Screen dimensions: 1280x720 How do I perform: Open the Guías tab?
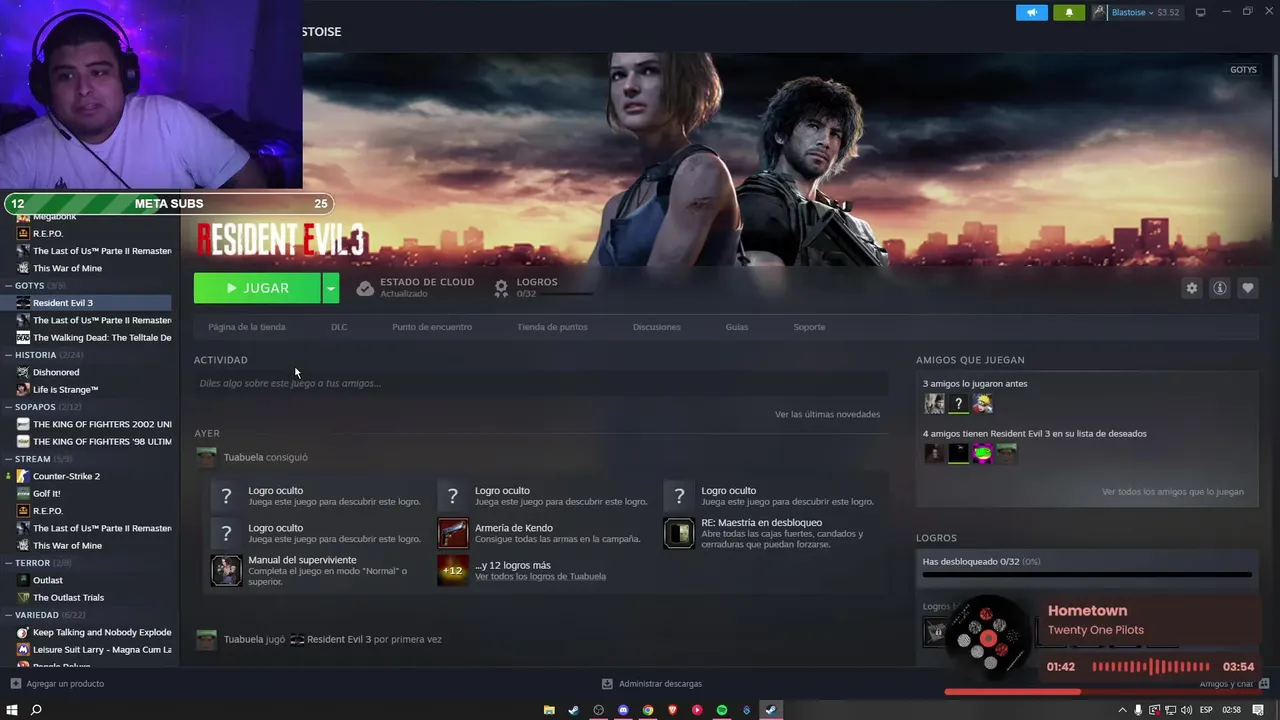tap(737, 327)
